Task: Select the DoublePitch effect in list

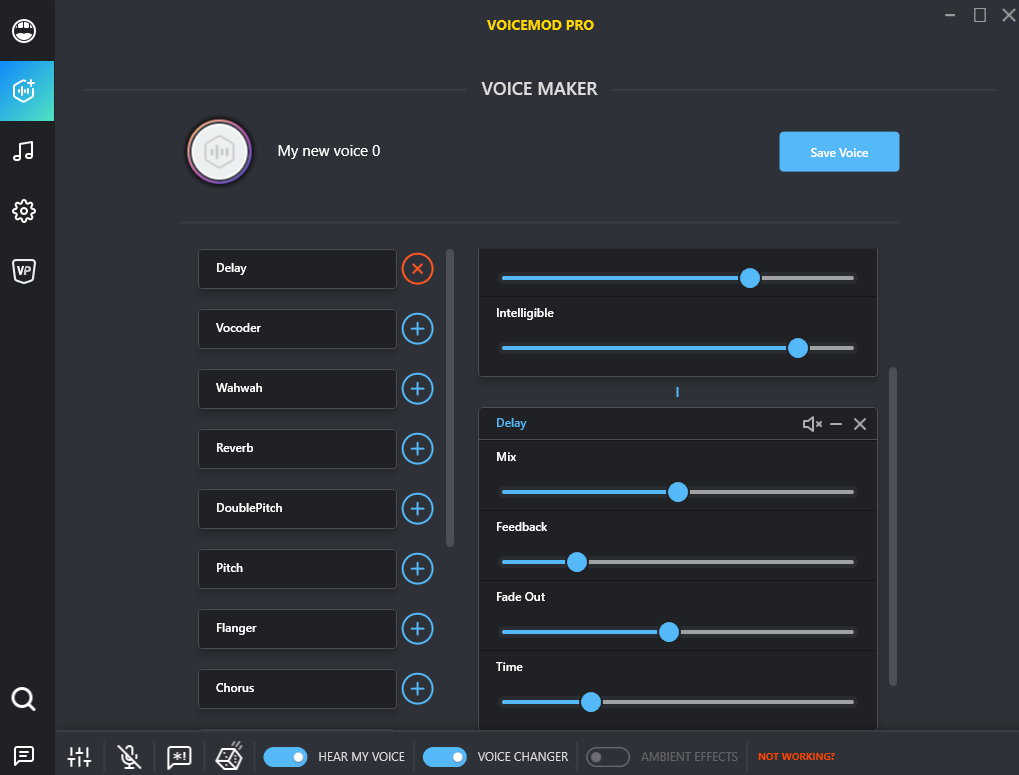Action: 297,509
